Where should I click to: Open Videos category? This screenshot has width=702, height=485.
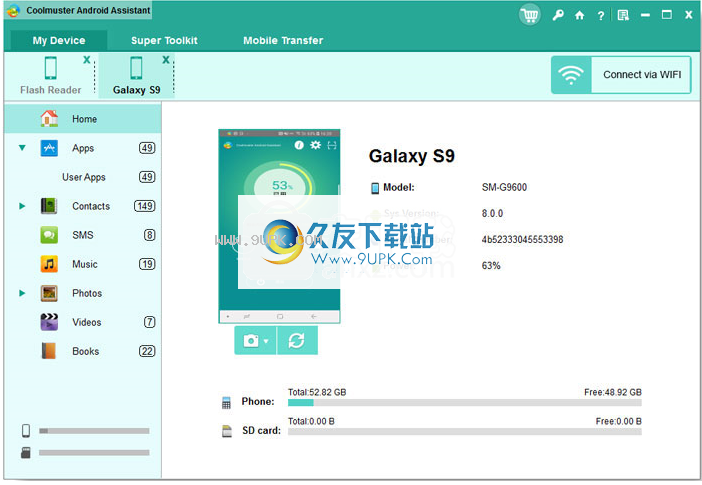(86, 322)
